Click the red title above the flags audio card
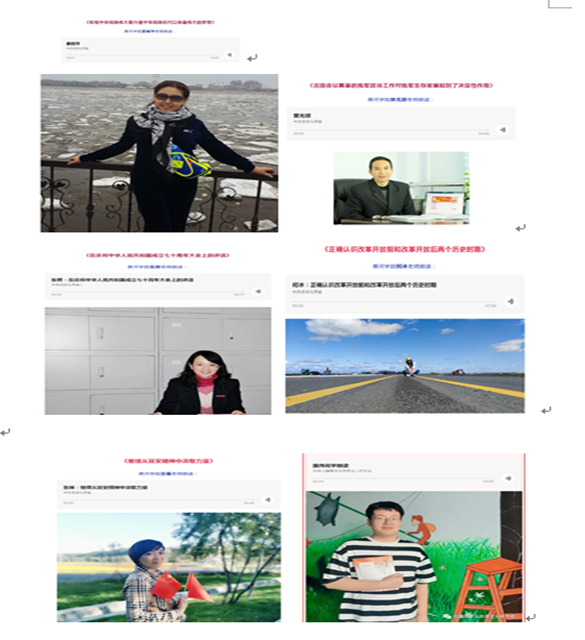The width and height of the screenshot is (585, 640). point(169,461)
